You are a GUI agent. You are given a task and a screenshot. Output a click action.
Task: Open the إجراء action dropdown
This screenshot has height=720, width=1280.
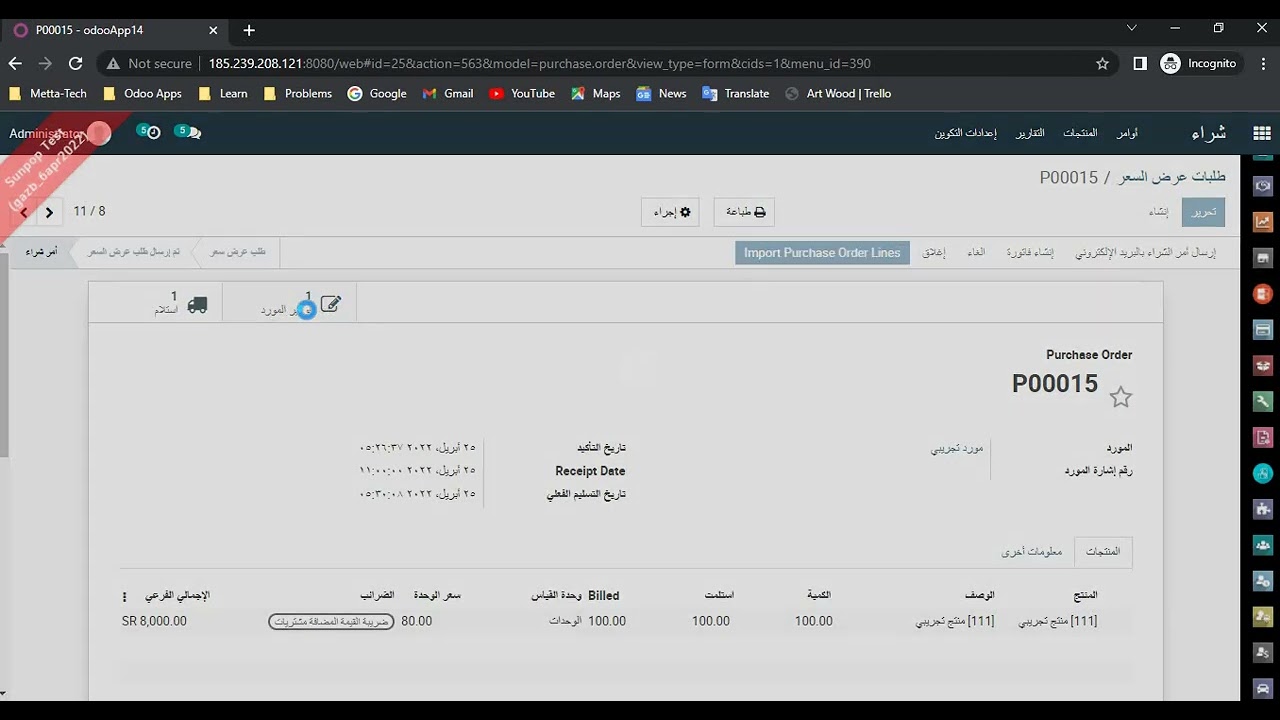671,212
